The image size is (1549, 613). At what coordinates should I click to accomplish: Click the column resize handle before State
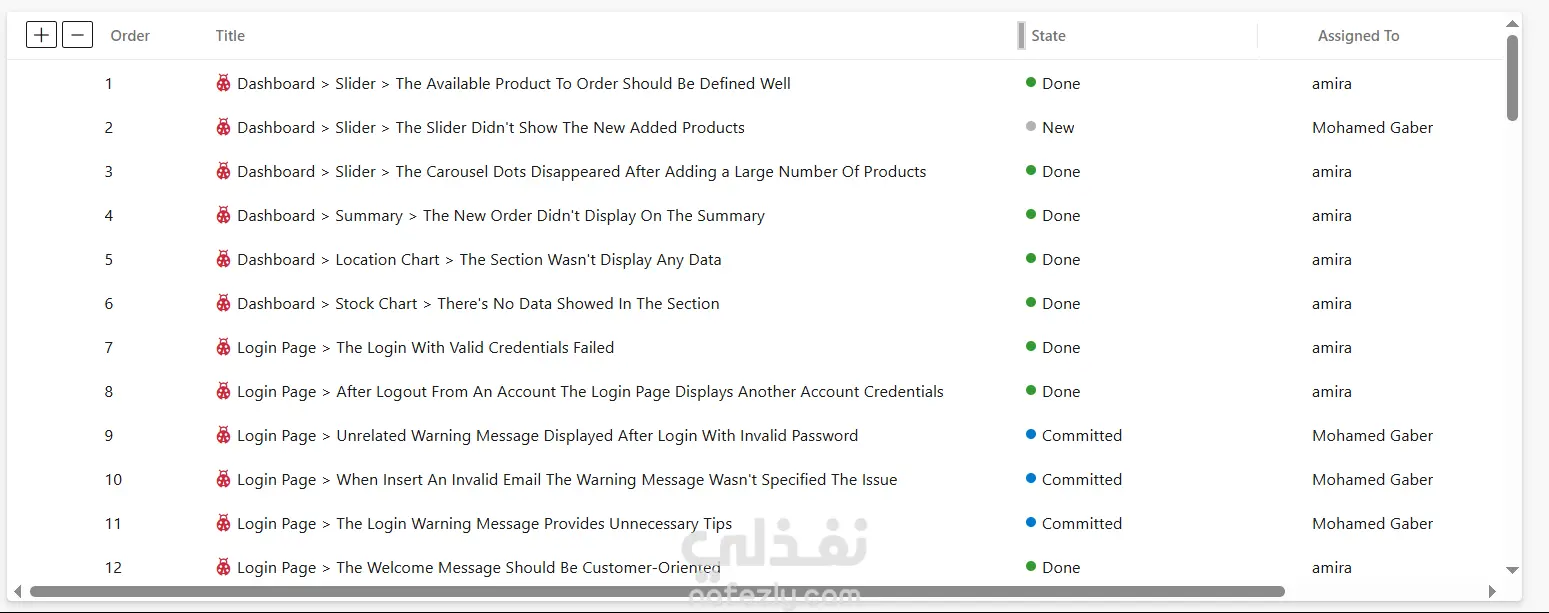1021,36
